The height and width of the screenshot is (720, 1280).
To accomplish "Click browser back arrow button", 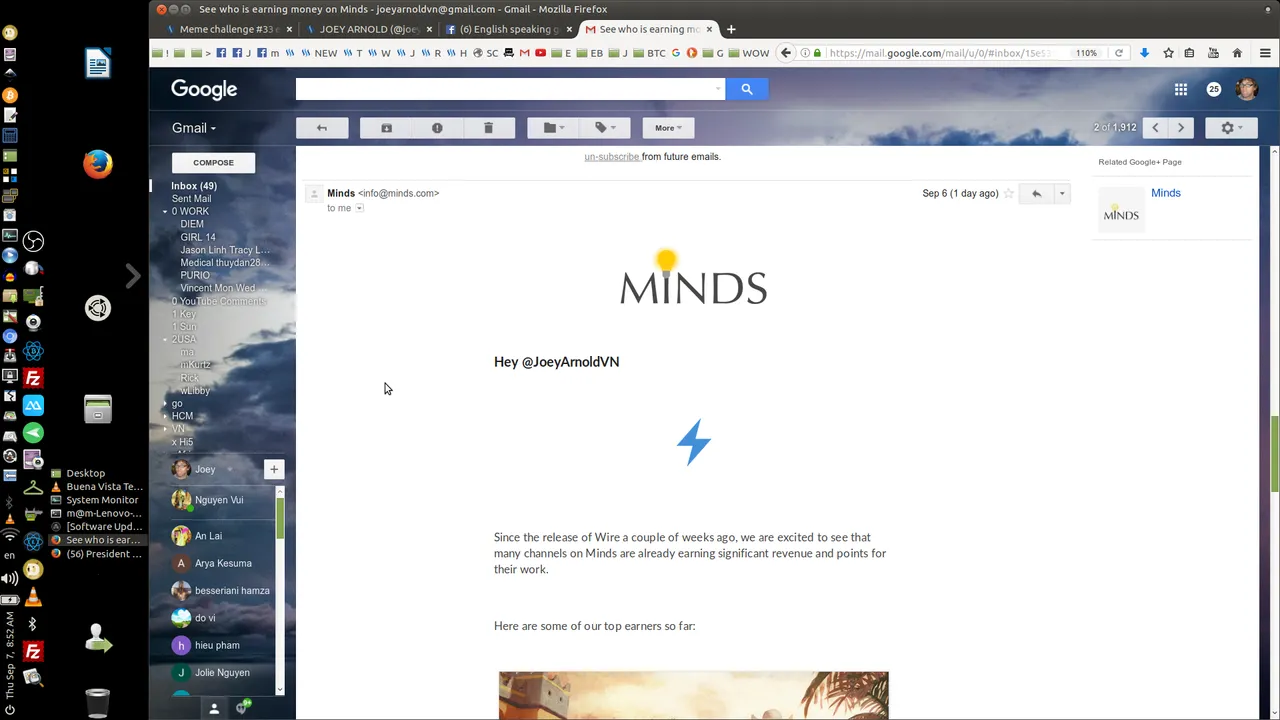I will pyautogui.click(x=786, y=53).
